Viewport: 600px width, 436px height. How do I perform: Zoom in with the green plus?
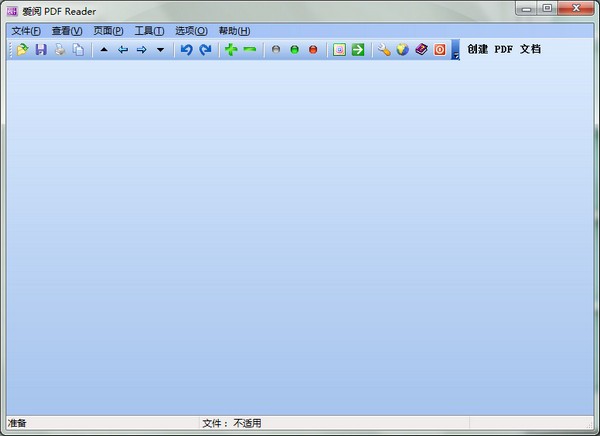tap(231, 50)
